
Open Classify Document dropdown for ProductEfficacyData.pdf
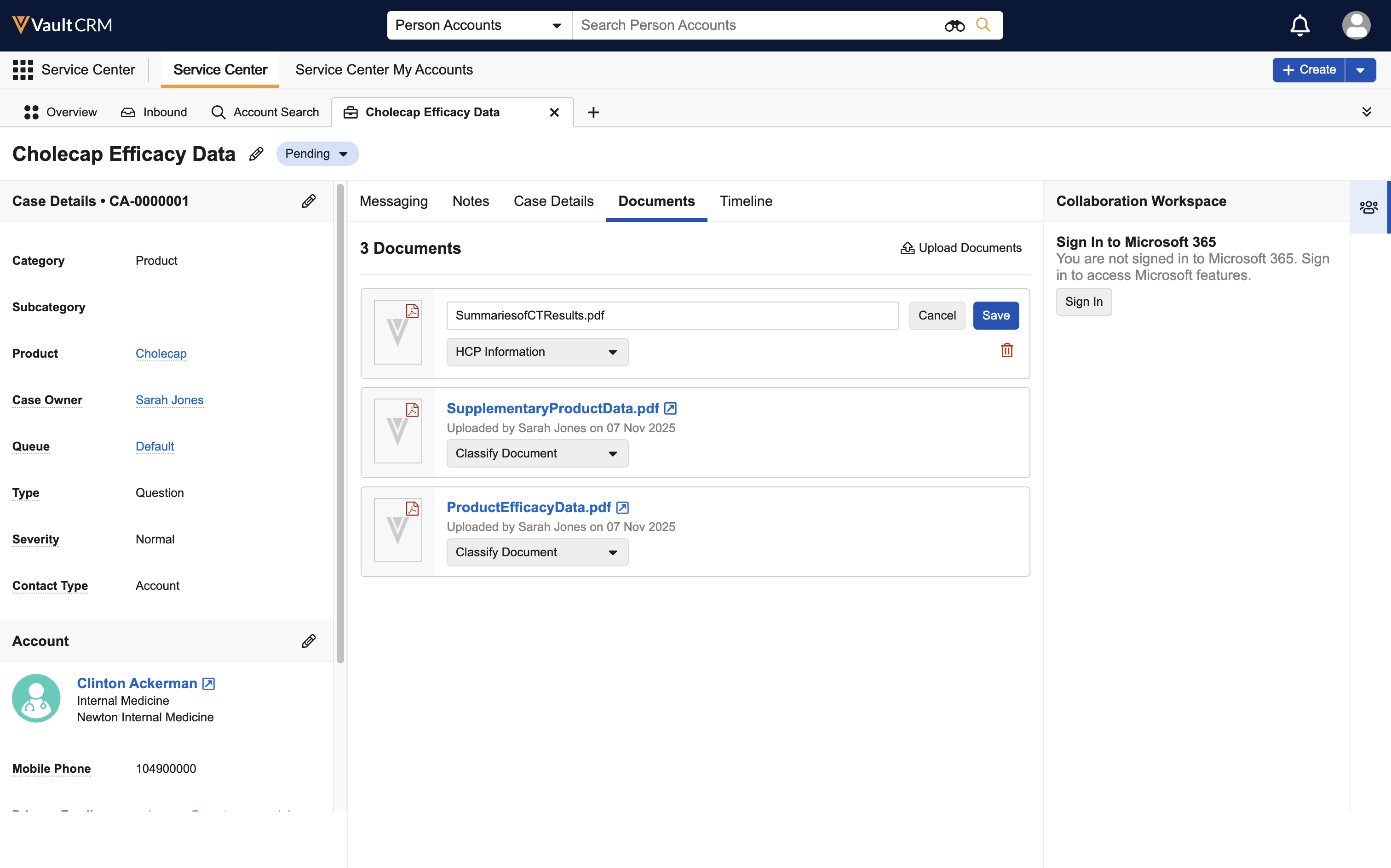tap(537, 552)
